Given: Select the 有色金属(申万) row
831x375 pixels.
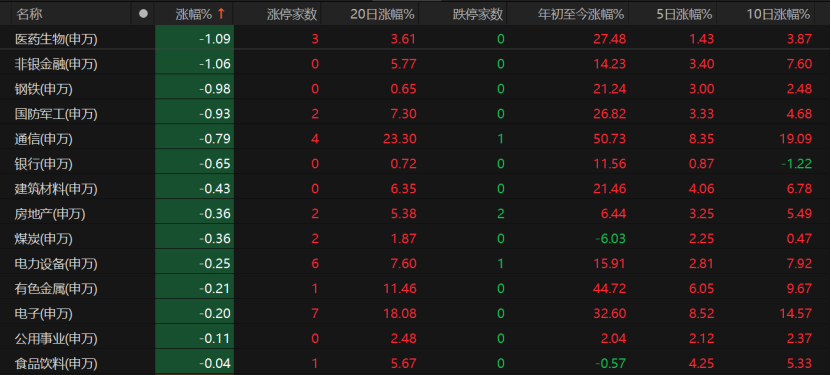Looking at the screenshot, I should coord(416,288).
